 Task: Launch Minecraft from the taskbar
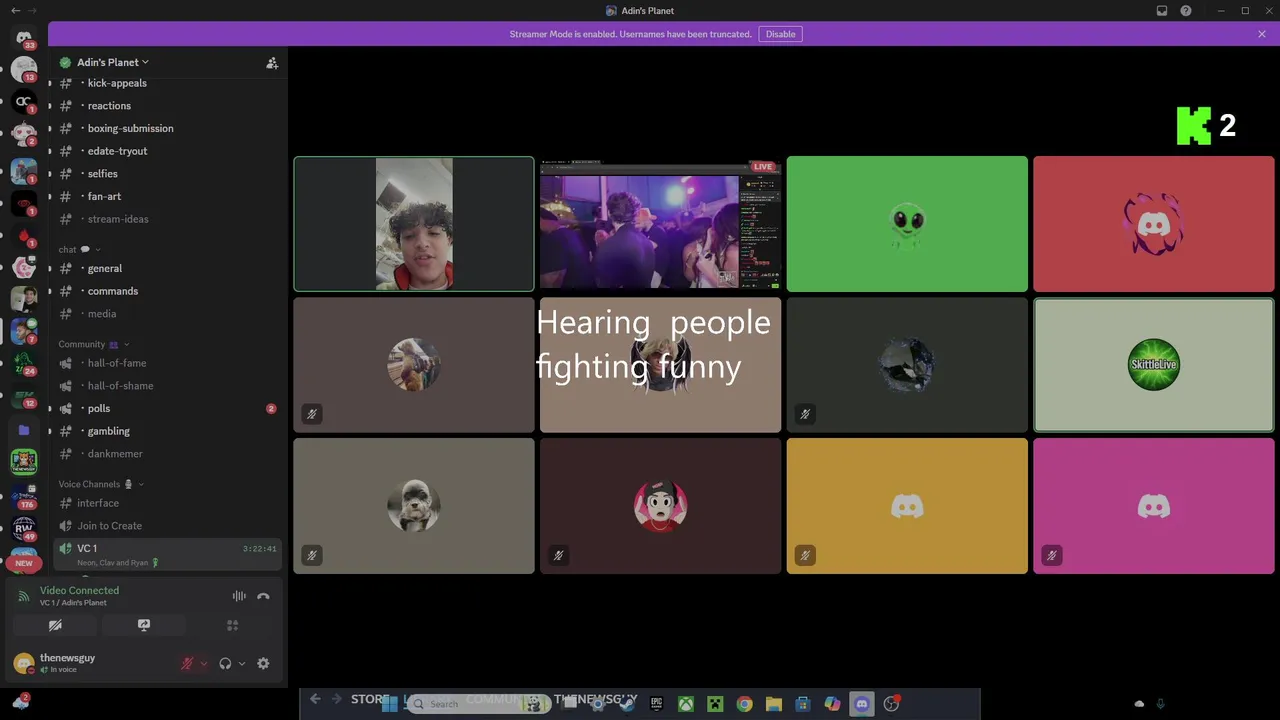click(x=715, y=704)
